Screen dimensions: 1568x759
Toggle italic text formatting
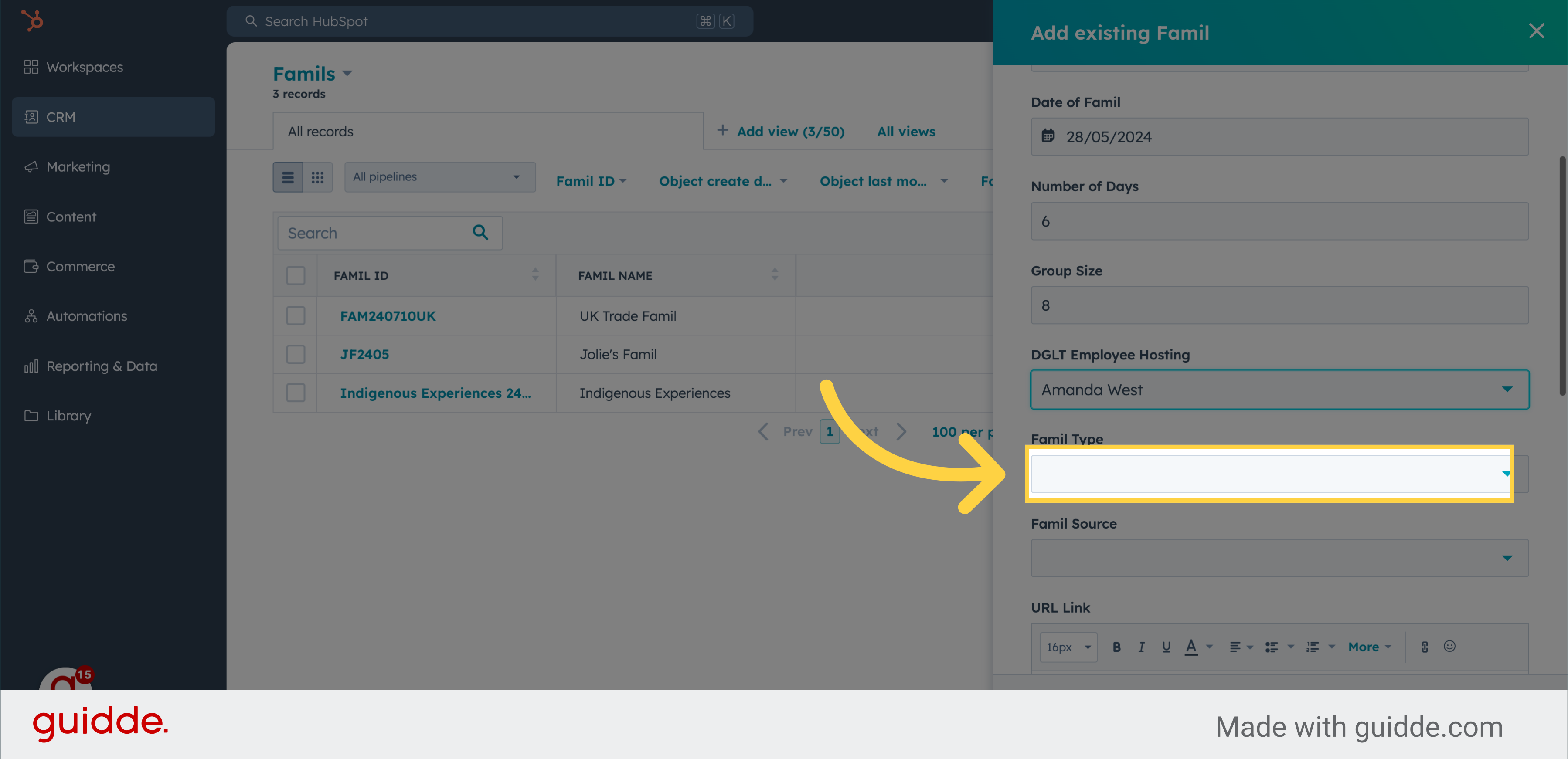[x=1141, y=647]
